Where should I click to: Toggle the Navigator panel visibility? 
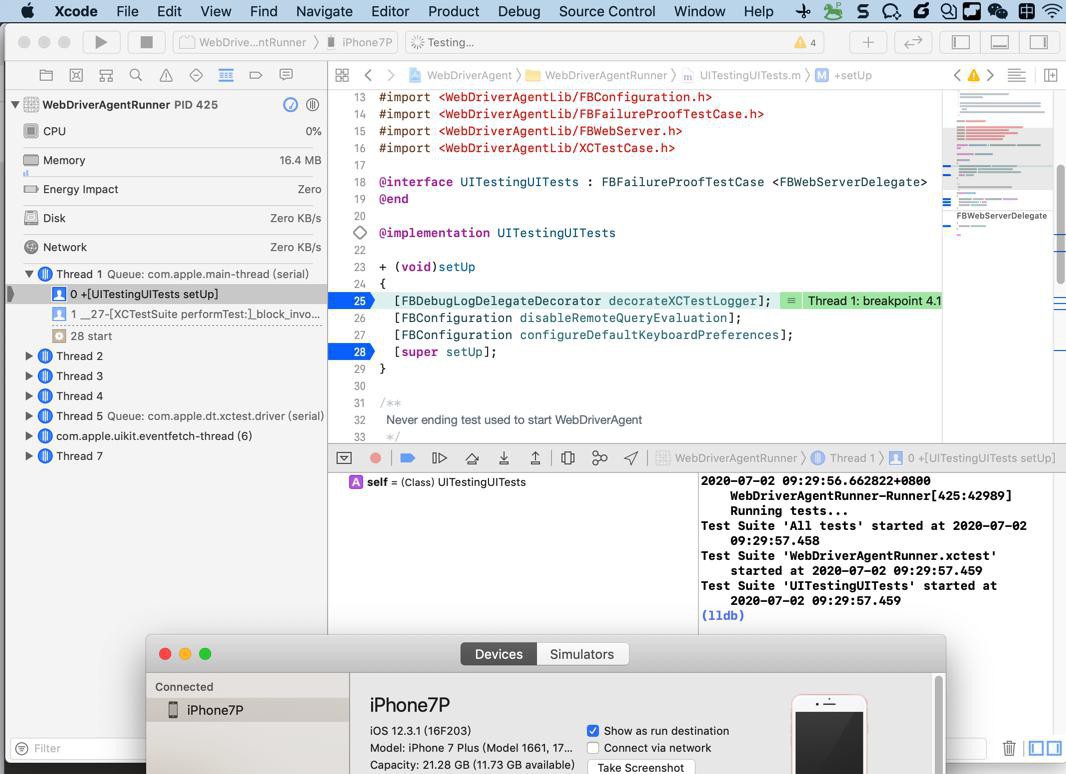pos(961,42)
